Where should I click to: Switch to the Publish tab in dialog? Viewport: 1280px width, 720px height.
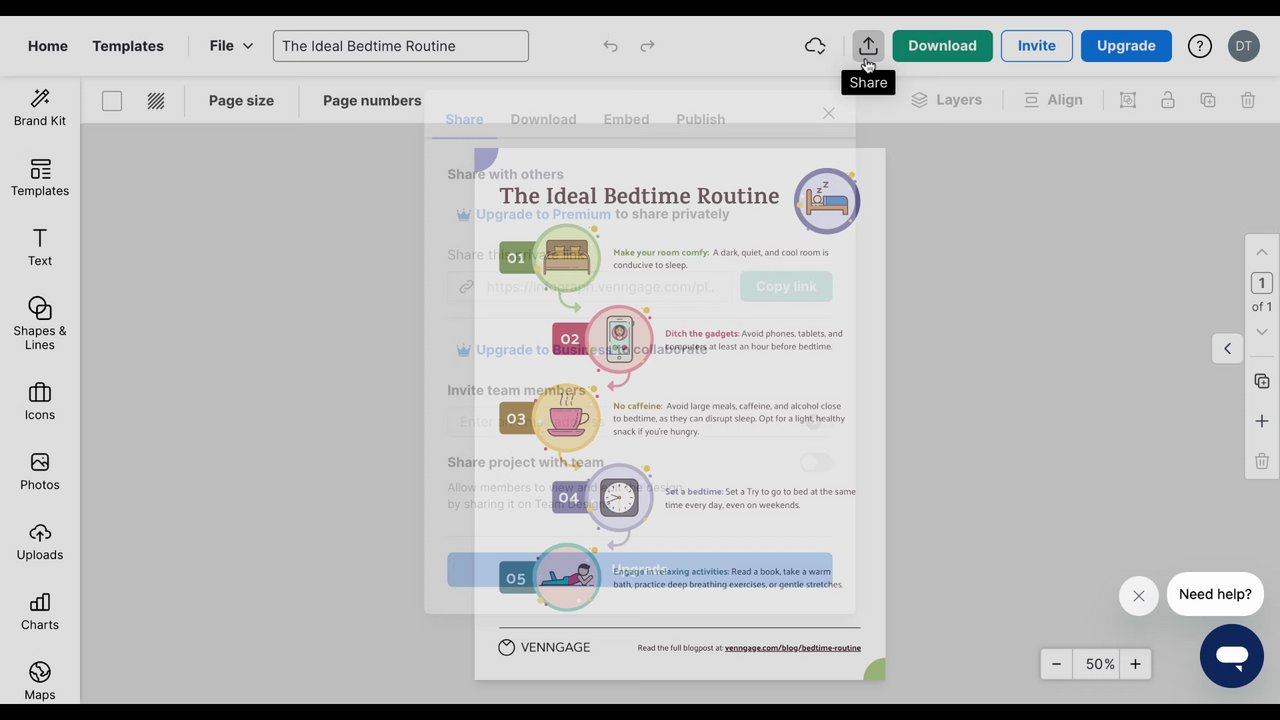coord(700,119)
